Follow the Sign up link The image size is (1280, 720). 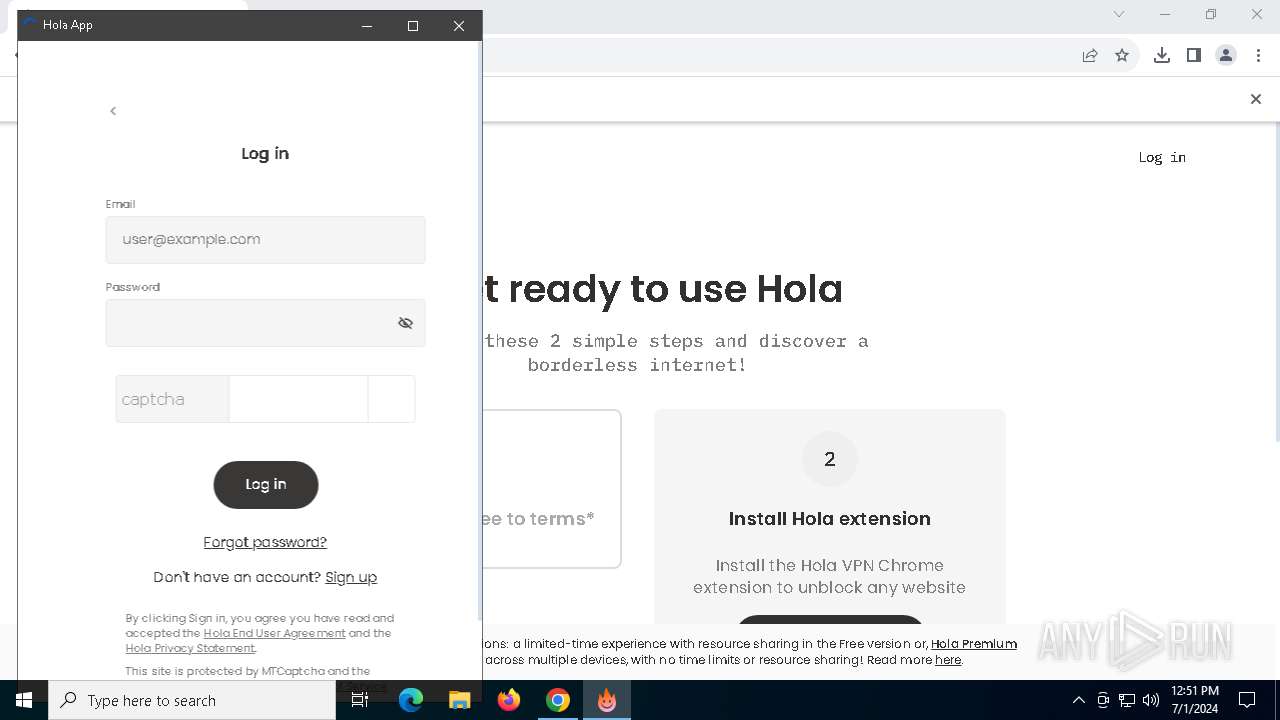tap(351, 577)
